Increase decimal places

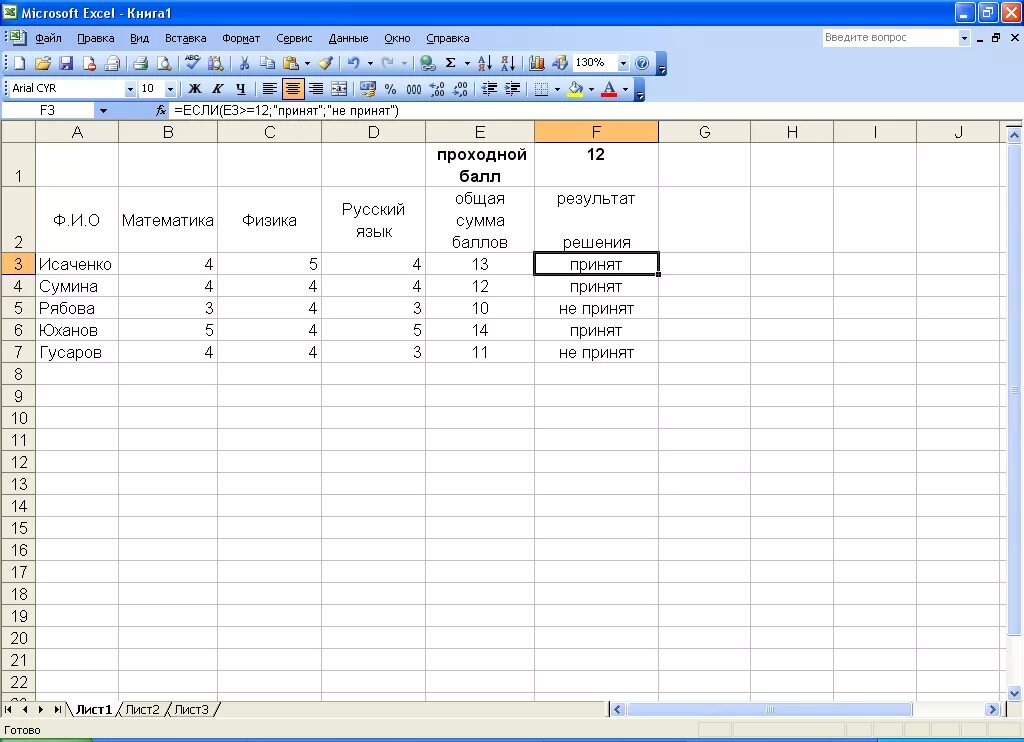[x=437, y=89]
